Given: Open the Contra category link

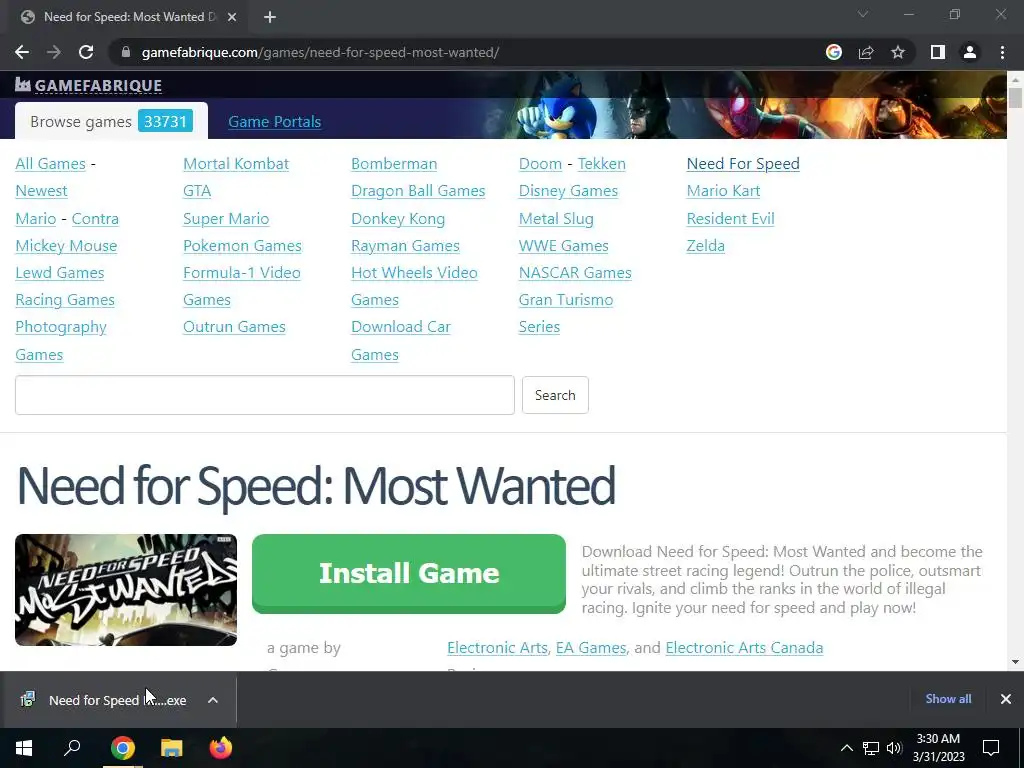Looking at the screenshot, I should click(95, 219).
